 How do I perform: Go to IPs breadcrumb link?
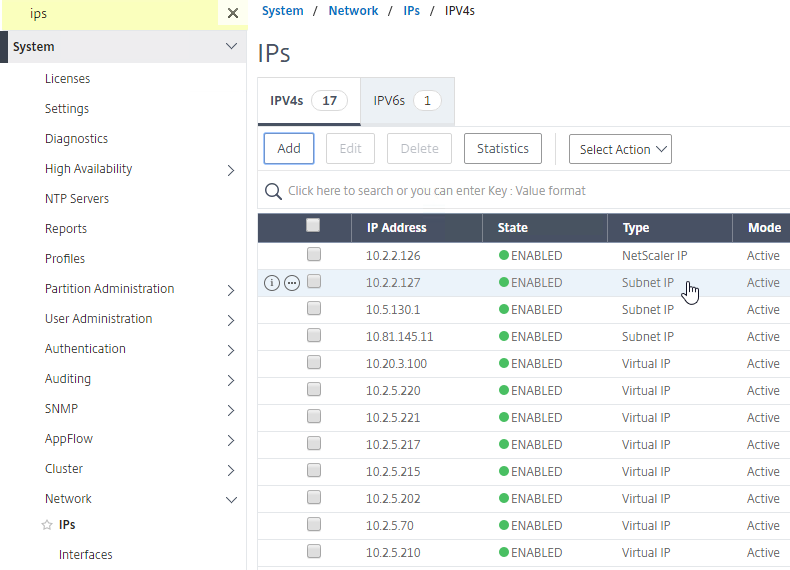pyautogui.click(x=412, y=11)
